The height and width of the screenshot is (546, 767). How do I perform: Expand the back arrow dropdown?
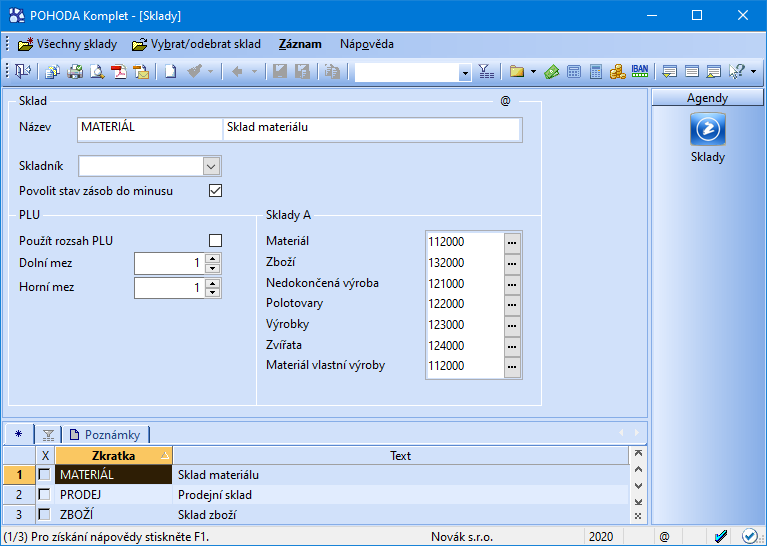pyautogui.click(x=254, y=72)
